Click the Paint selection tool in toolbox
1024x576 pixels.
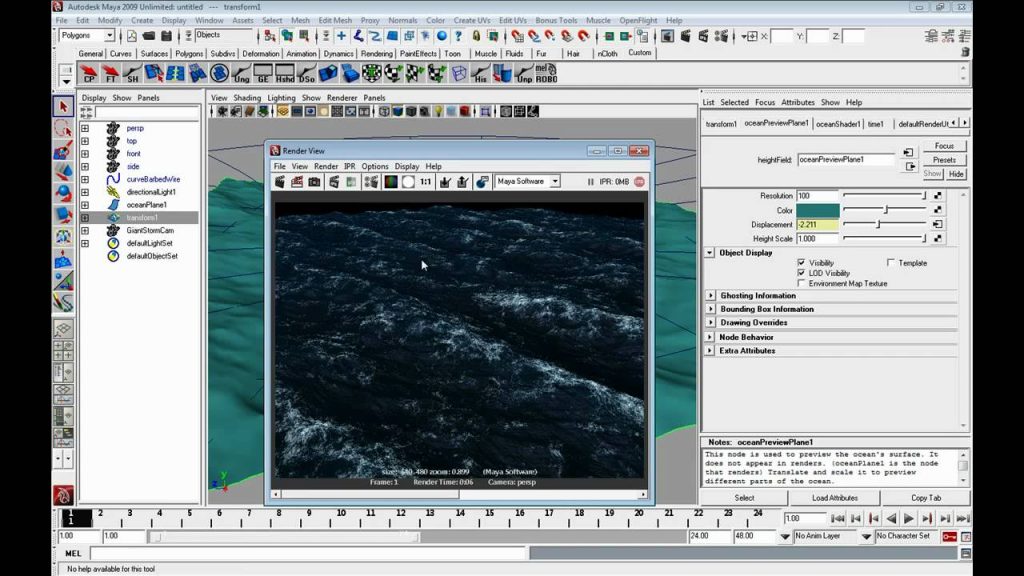(x=63, y=150)
